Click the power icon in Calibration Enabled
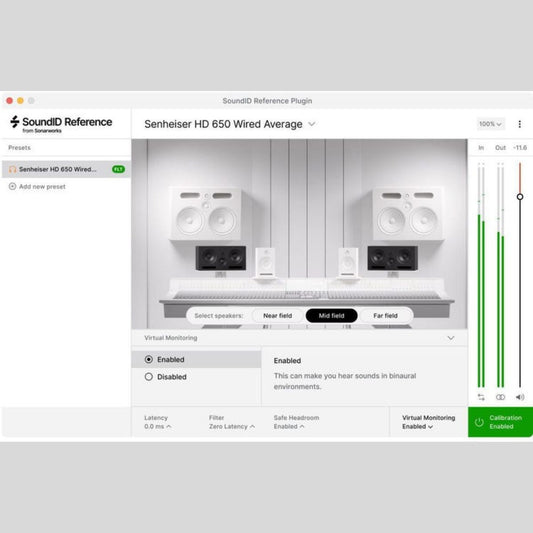Viewport: 533px width, 533px height. [x=479, y=422]
